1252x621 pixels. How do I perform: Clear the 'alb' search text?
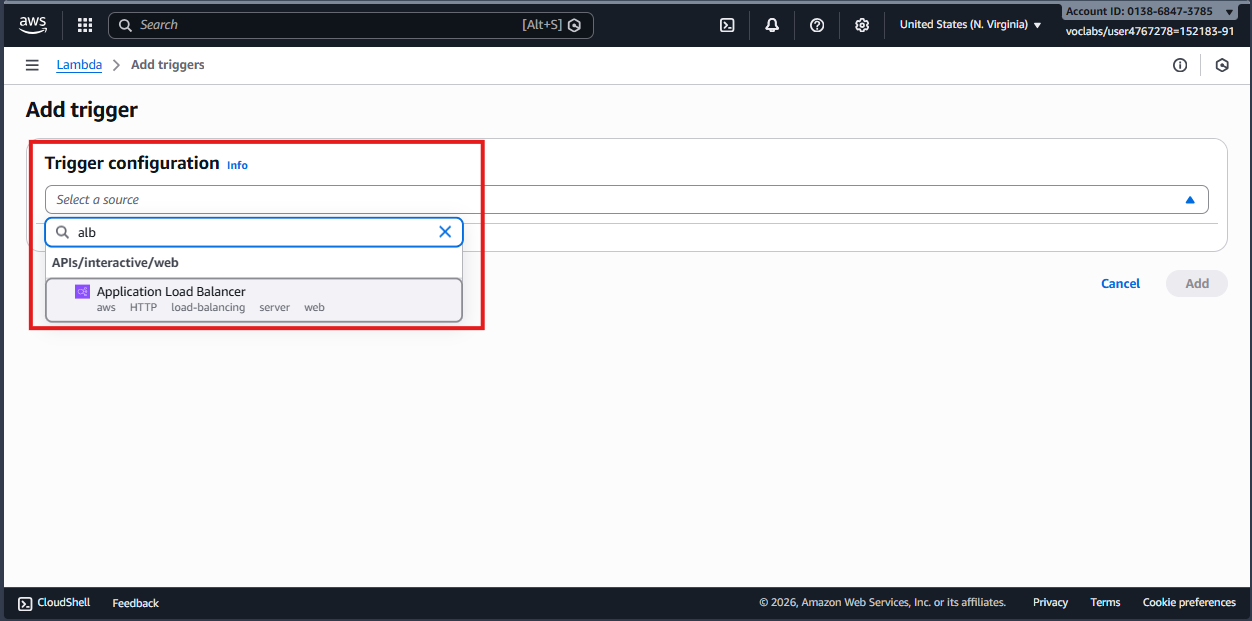coord(445,232)
